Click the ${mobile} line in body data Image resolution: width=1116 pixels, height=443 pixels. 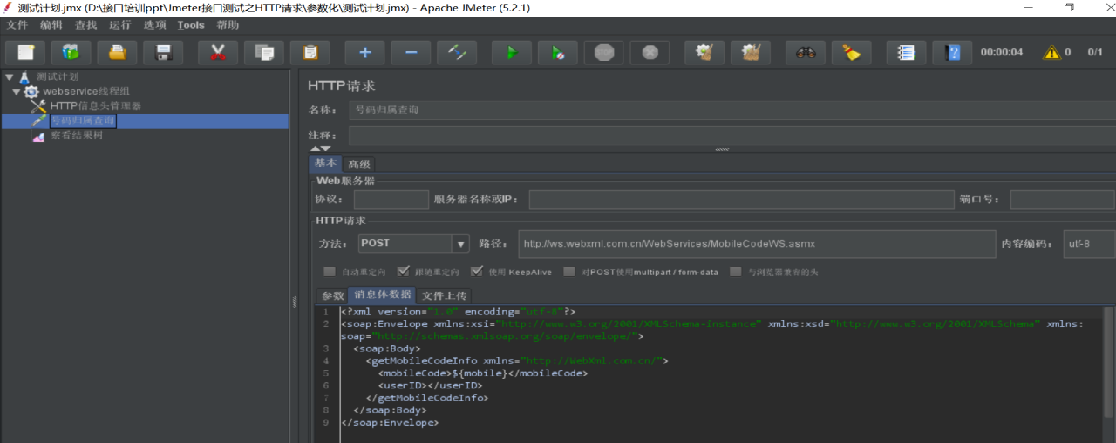(483, 372)
